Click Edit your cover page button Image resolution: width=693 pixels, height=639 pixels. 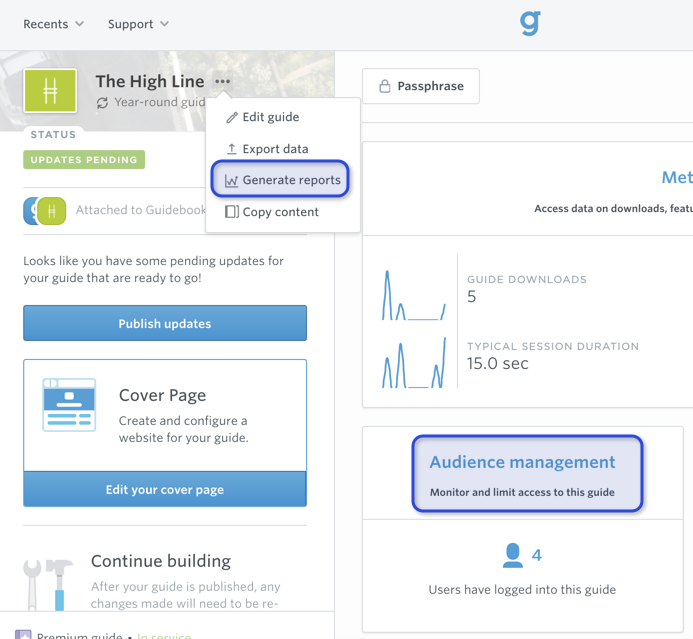coord(165,489)
